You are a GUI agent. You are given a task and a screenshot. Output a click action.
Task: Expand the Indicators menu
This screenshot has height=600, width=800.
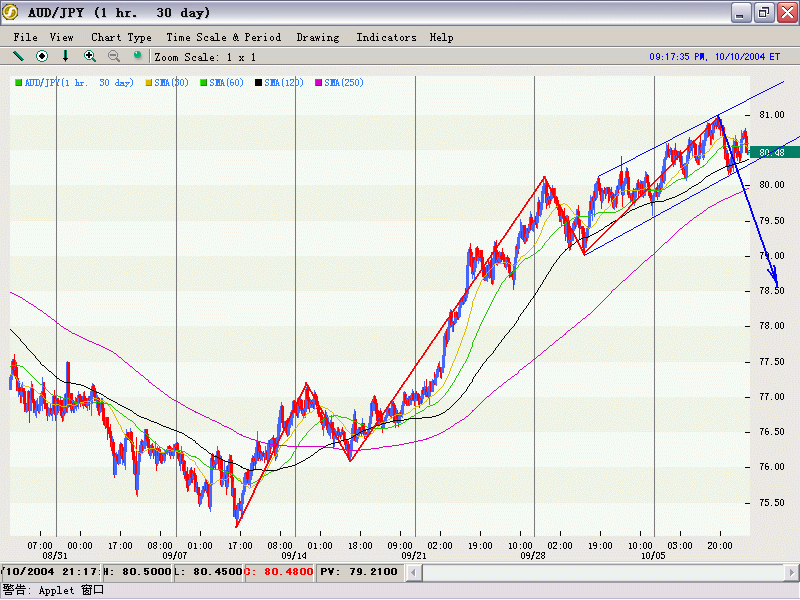point(386,37)
